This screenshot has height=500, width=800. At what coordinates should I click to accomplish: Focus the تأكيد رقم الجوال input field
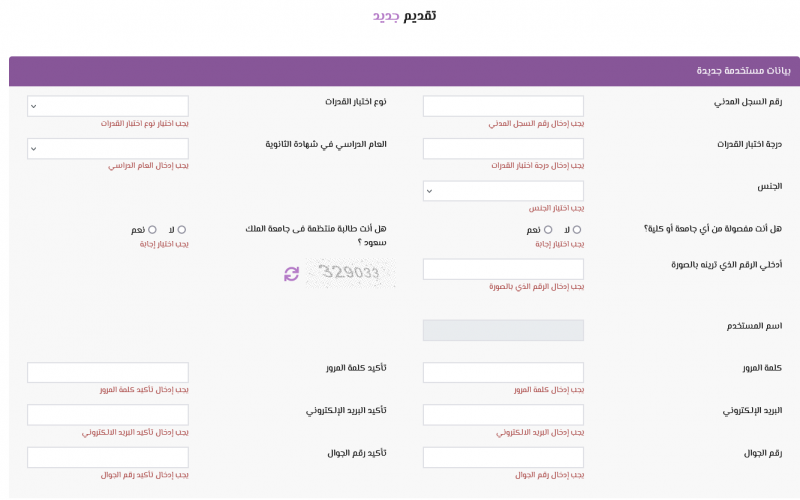tap(108, 457)
